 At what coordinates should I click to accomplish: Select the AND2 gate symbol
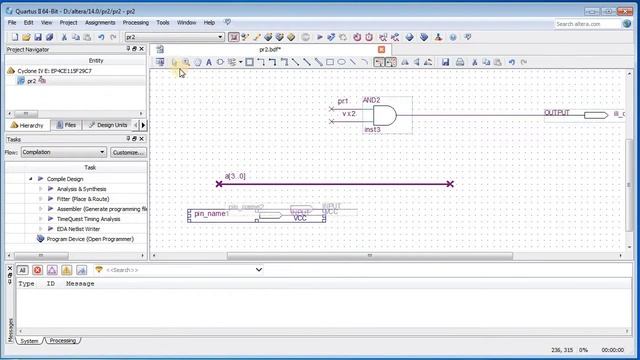[x=387, y=115]
